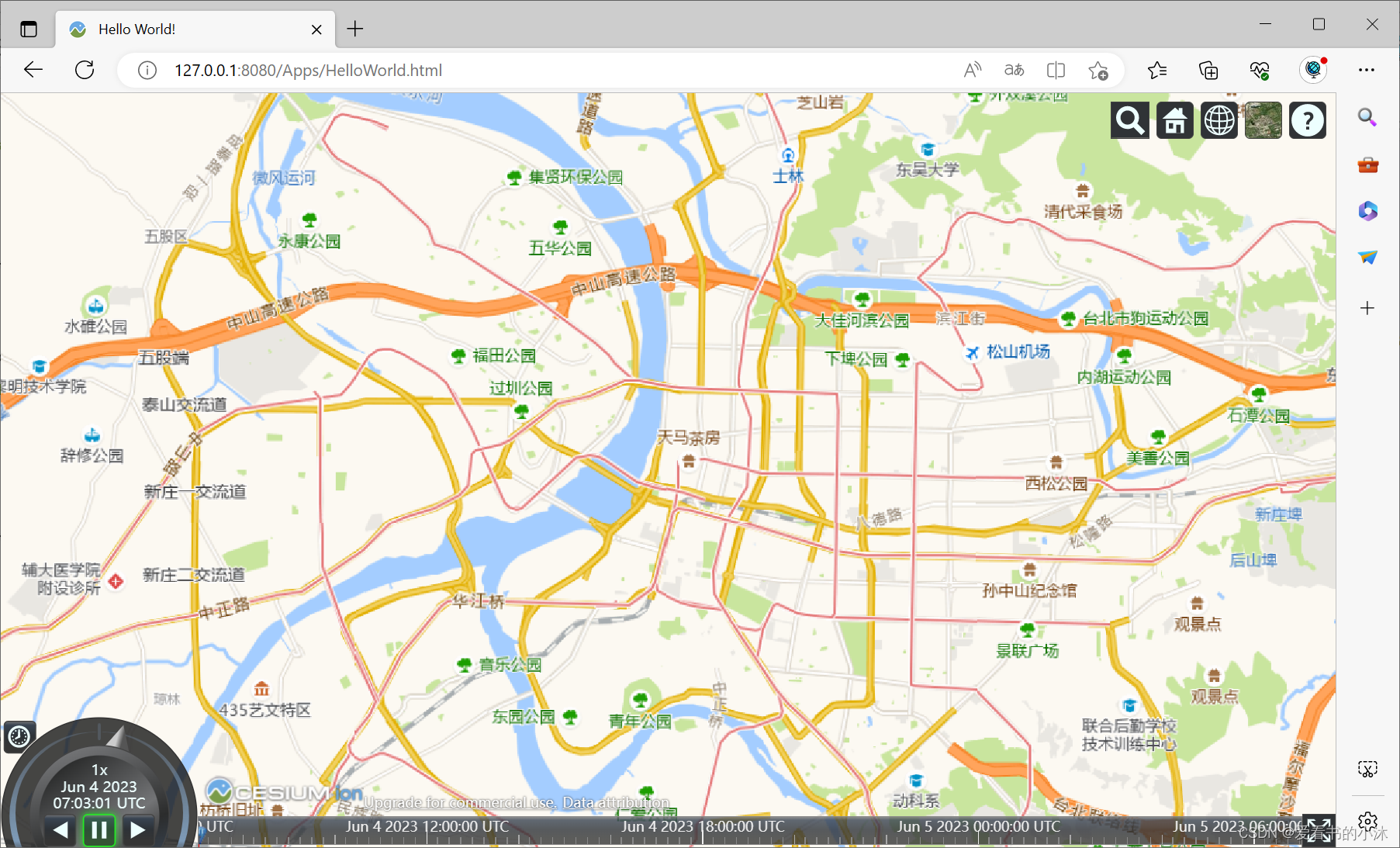Viewport: 1400px width, 848px height.
Task: Open the navigation help question-mark button
Action: [x=1308, y=121]
